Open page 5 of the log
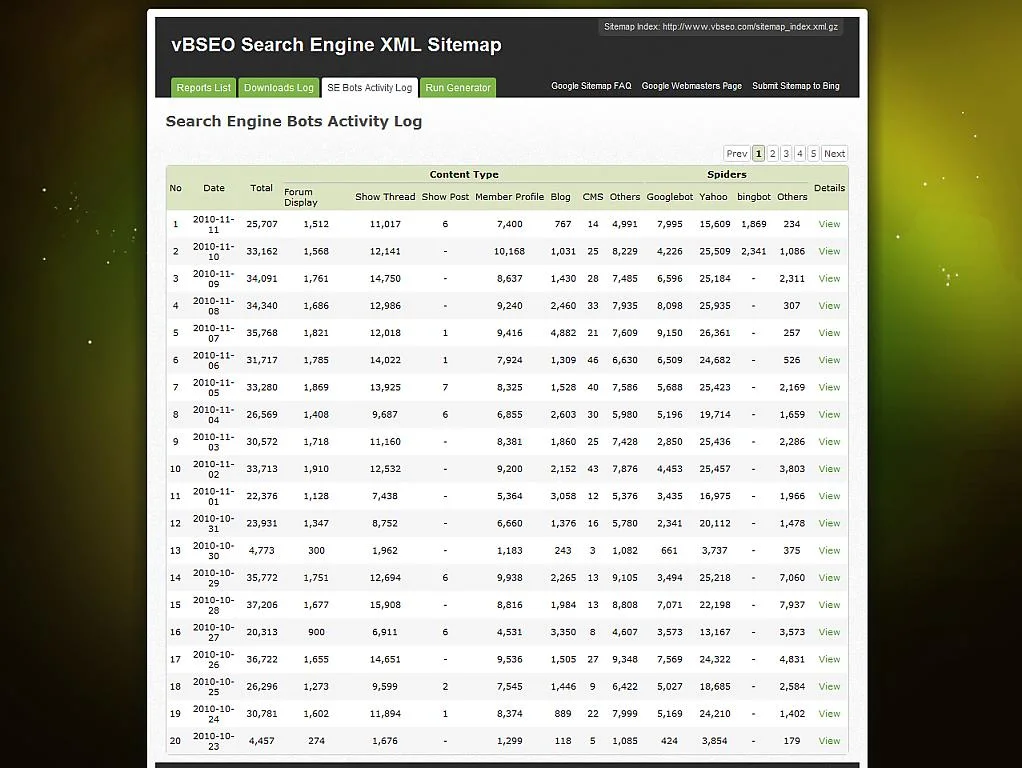This screenshot has width=1022, height=768. click(x=813, y=154)
